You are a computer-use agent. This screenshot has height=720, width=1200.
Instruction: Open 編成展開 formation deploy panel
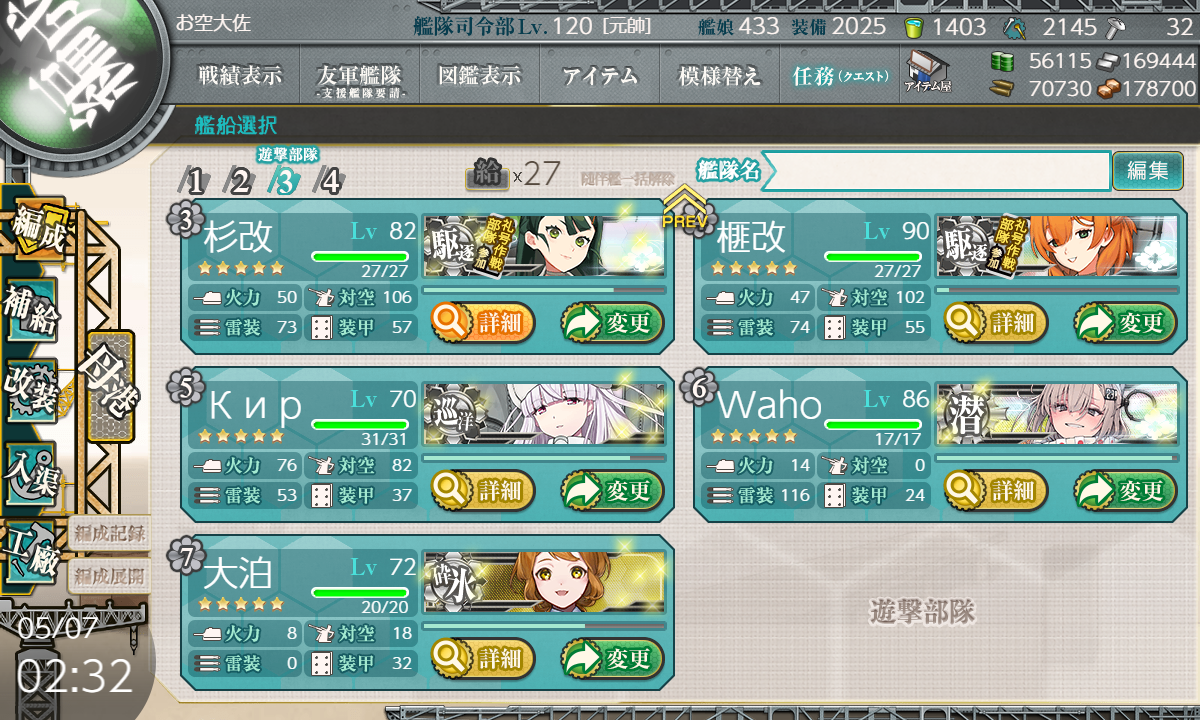(109, 575)
